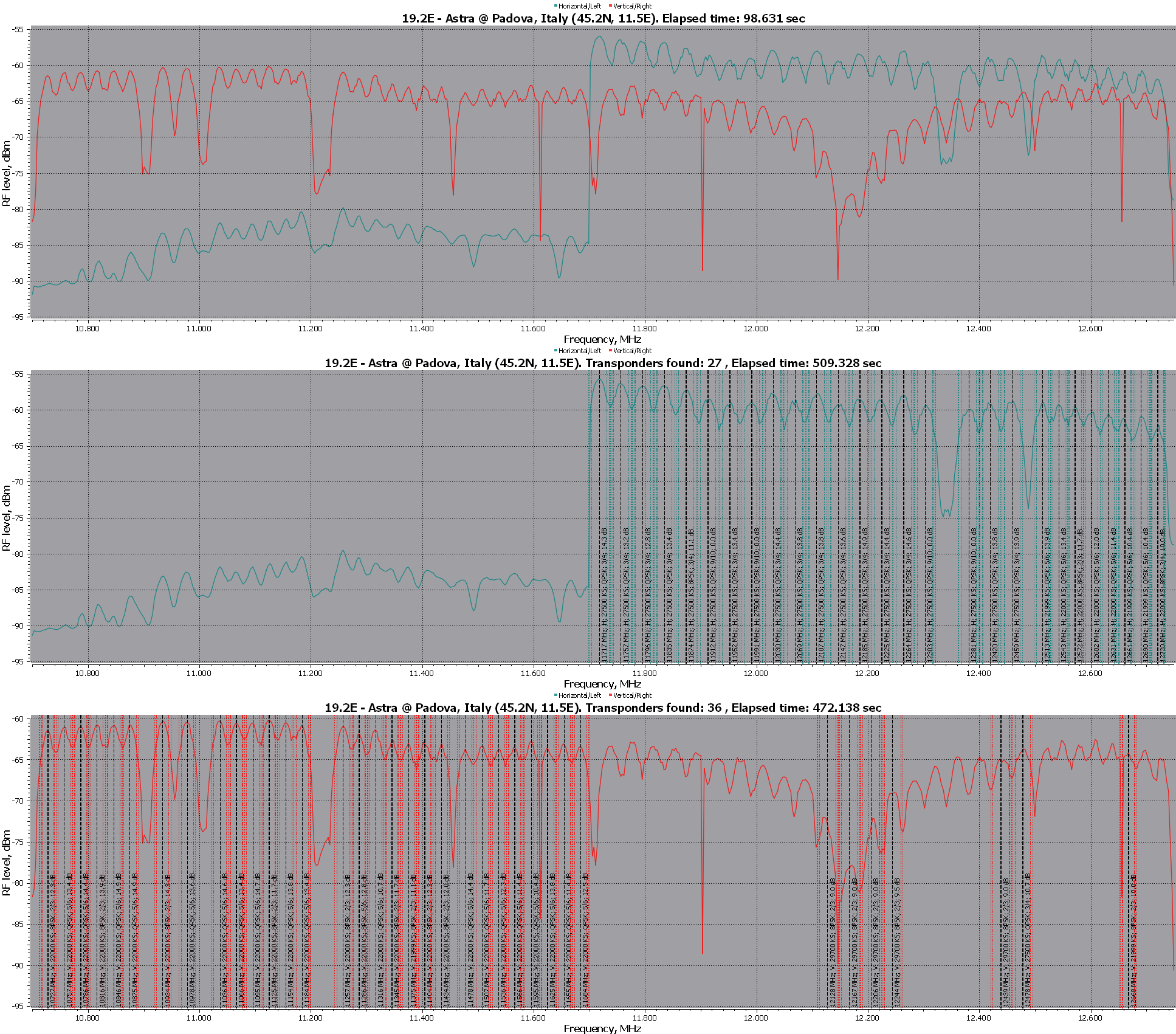Click the 11717 MHz transponder marker label
The image size is (1176, 1034).
(604, 595)
